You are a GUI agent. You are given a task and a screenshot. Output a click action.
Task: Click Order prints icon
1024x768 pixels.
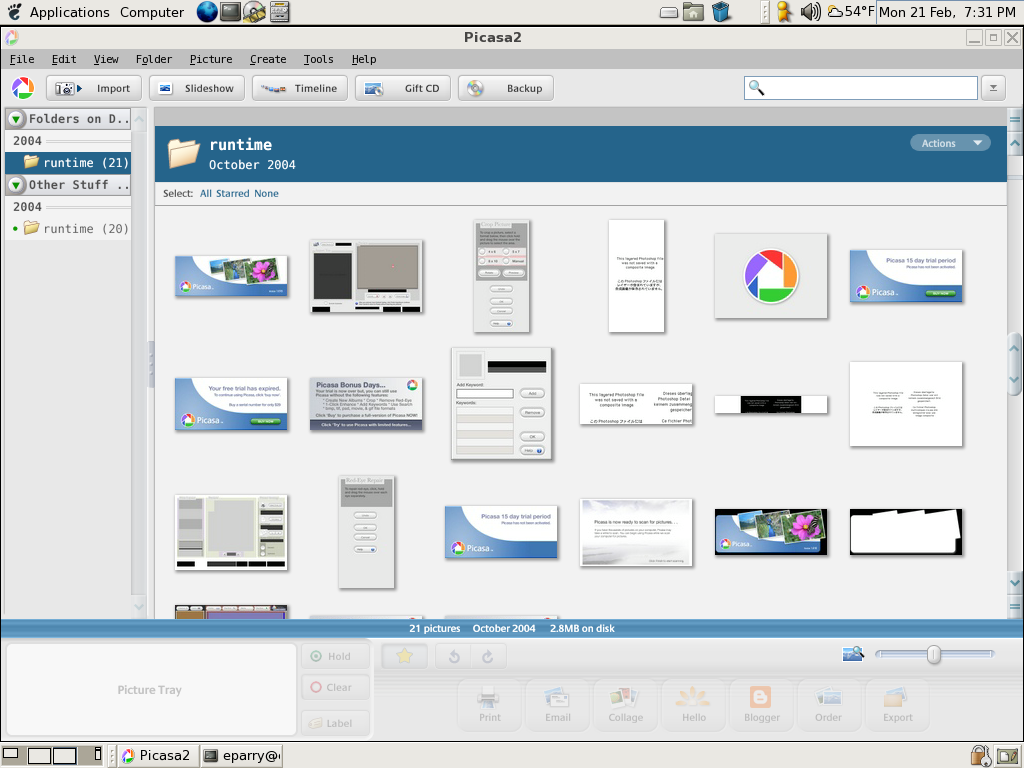828,704
